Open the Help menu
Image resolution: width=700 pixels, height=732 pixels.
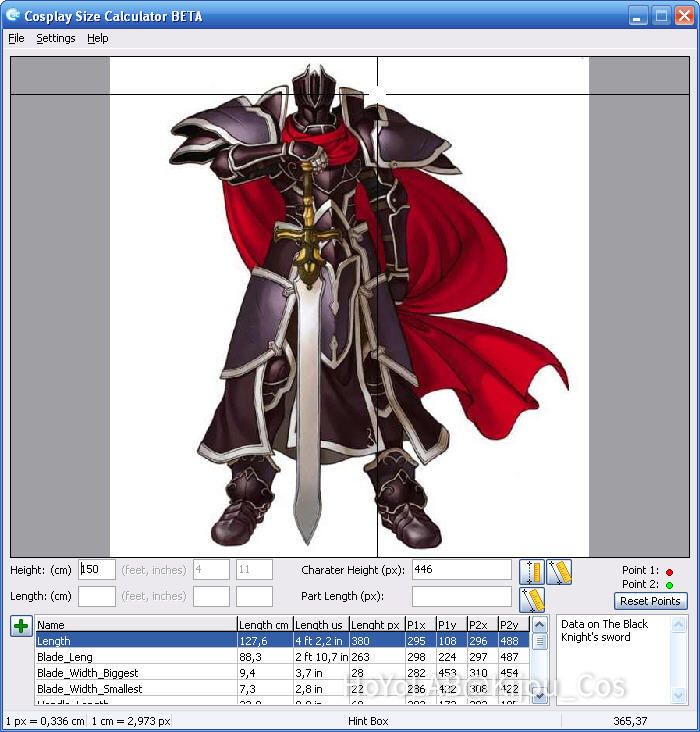(x=97, y=38)
